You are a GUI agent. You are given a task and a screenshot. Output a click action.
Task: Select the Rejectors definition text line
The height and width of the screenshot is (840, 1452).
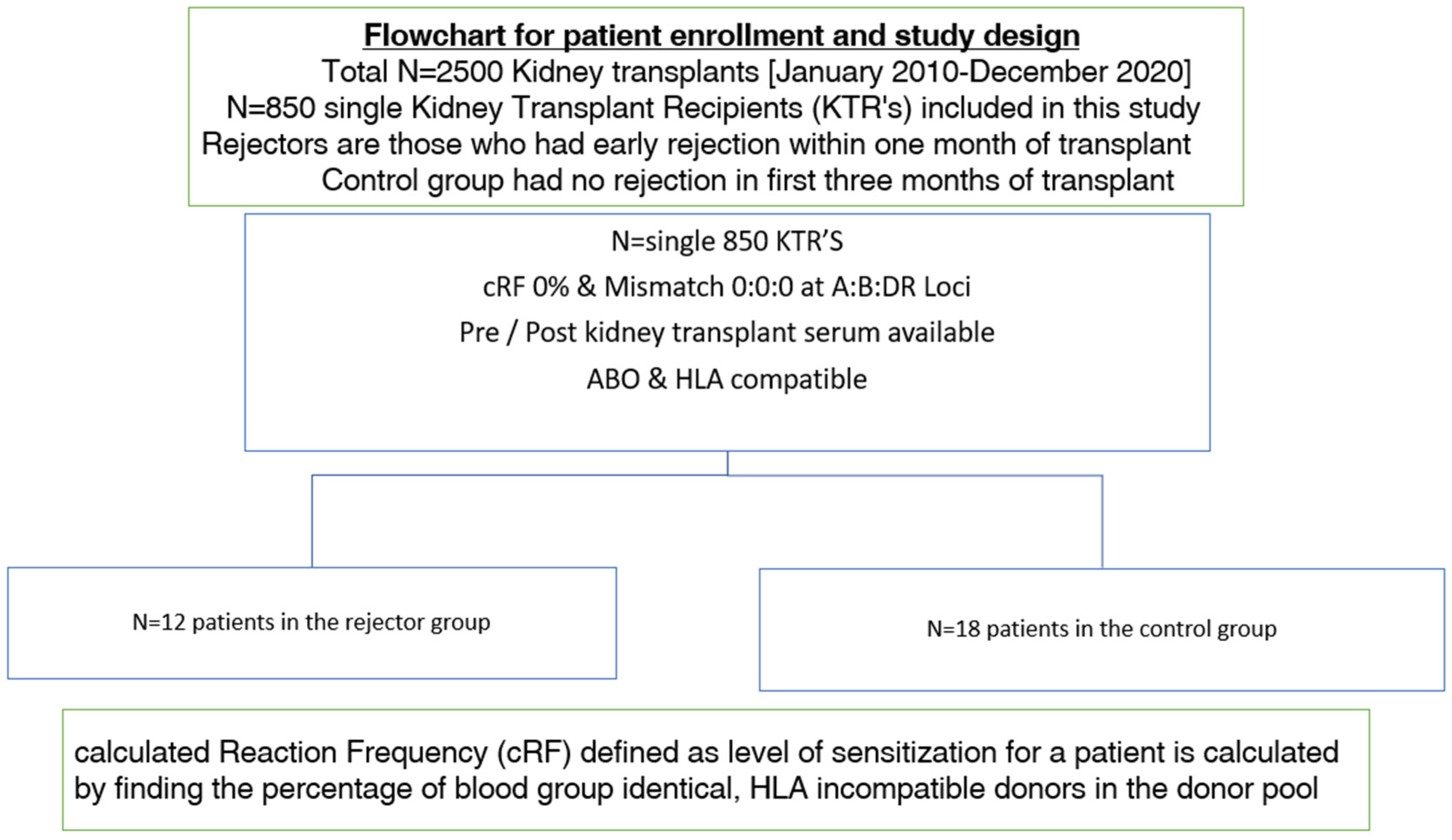(696, 144)
